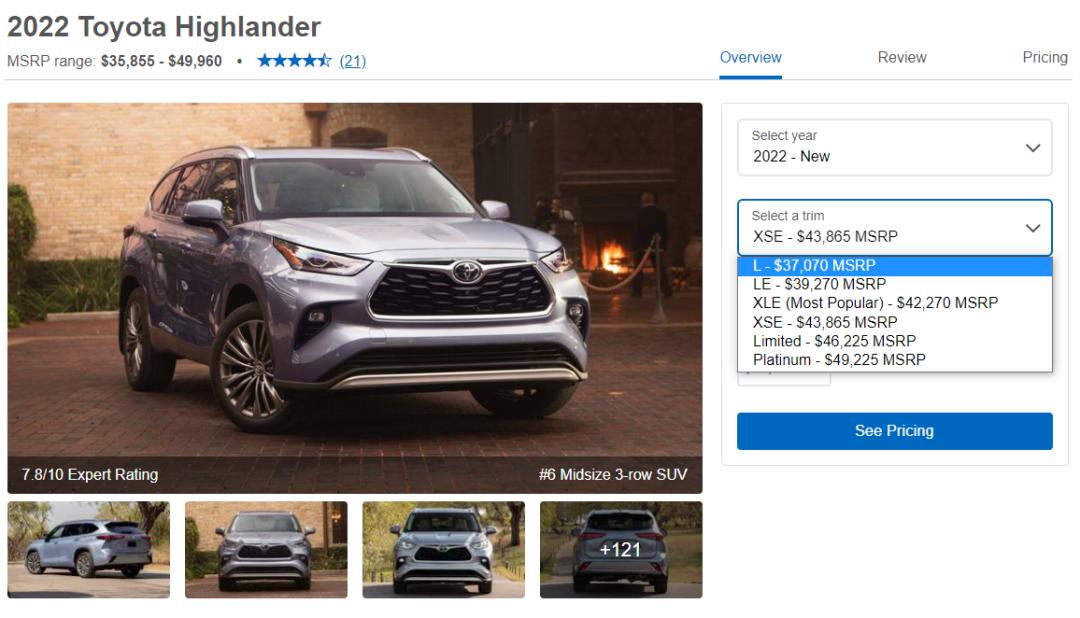Switch to the Overview tab
This screenshot has height=618, width=1080.
pos(750,58)
